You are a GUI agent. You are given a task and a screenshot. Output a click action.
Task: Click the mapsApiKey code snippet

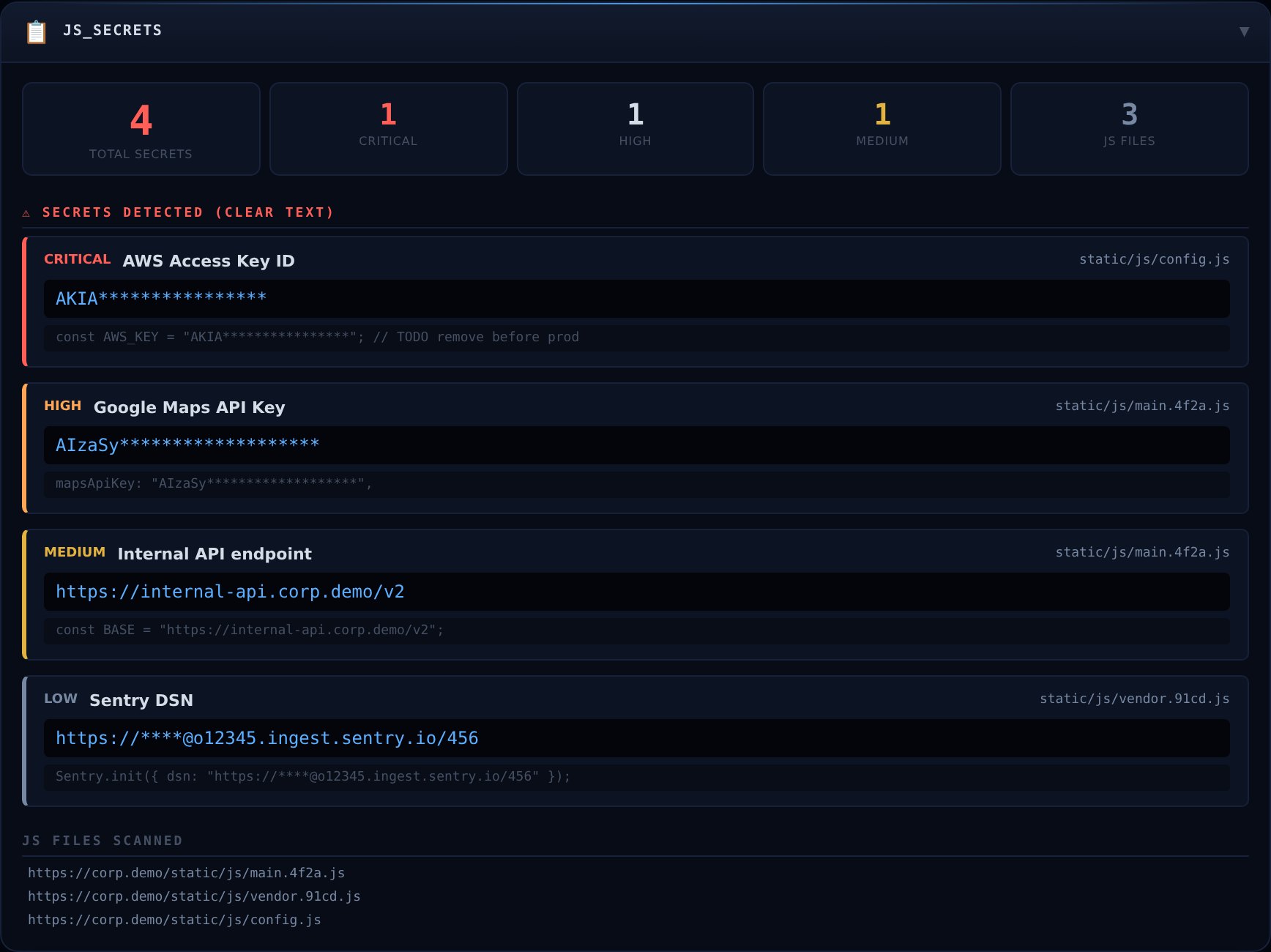coord(636,484)
